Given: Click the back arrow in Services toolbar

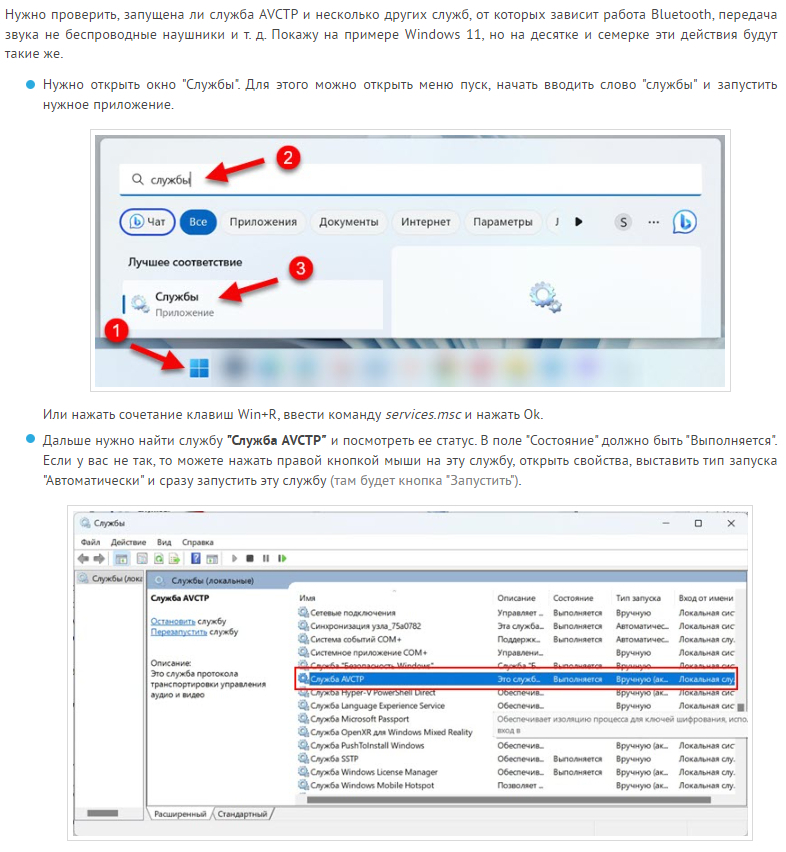Looking at the screenshot, I should tap(84, 558).
